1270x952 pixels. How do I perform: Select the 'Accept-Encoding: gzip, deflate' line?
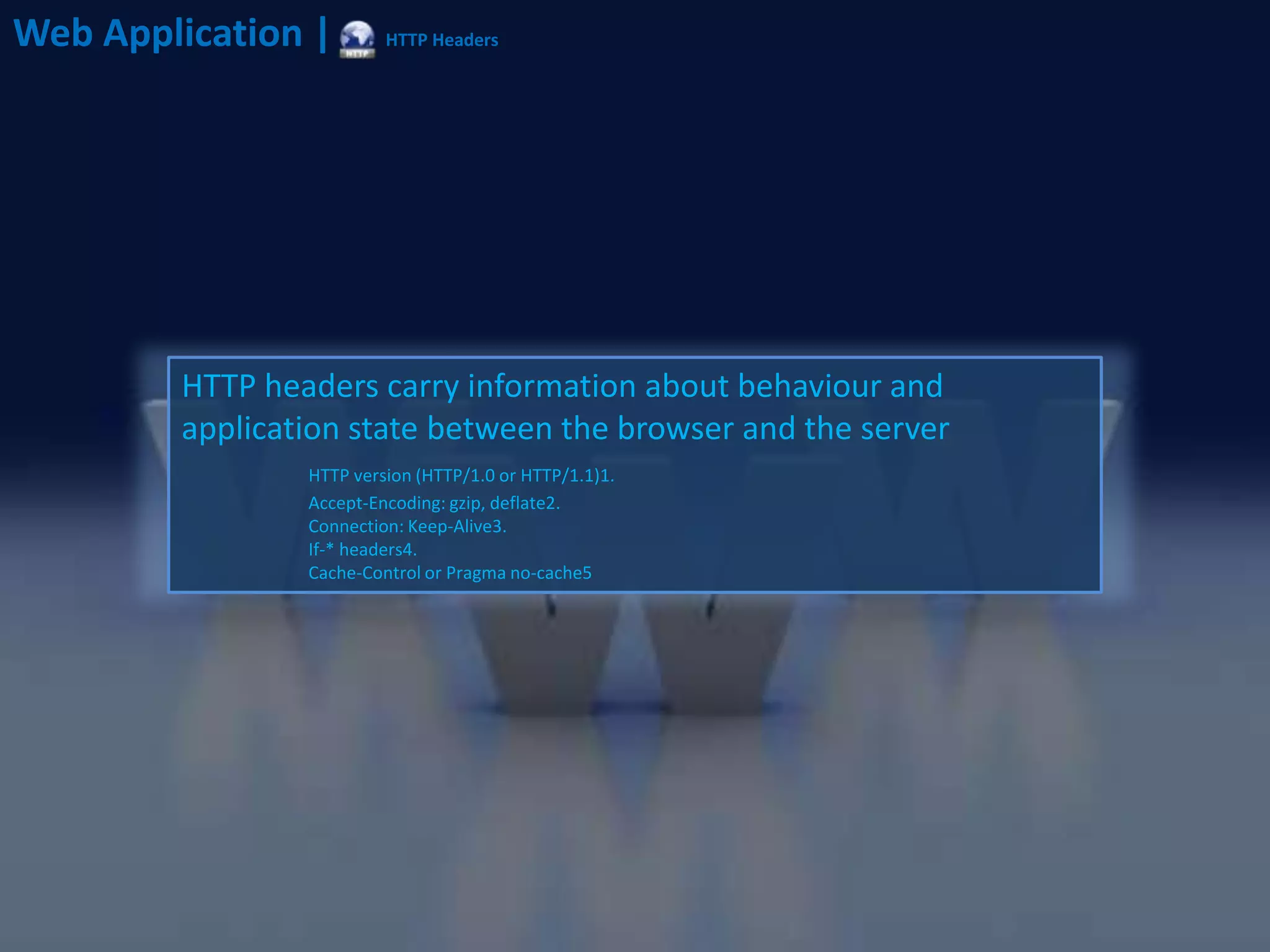point(434,503)
